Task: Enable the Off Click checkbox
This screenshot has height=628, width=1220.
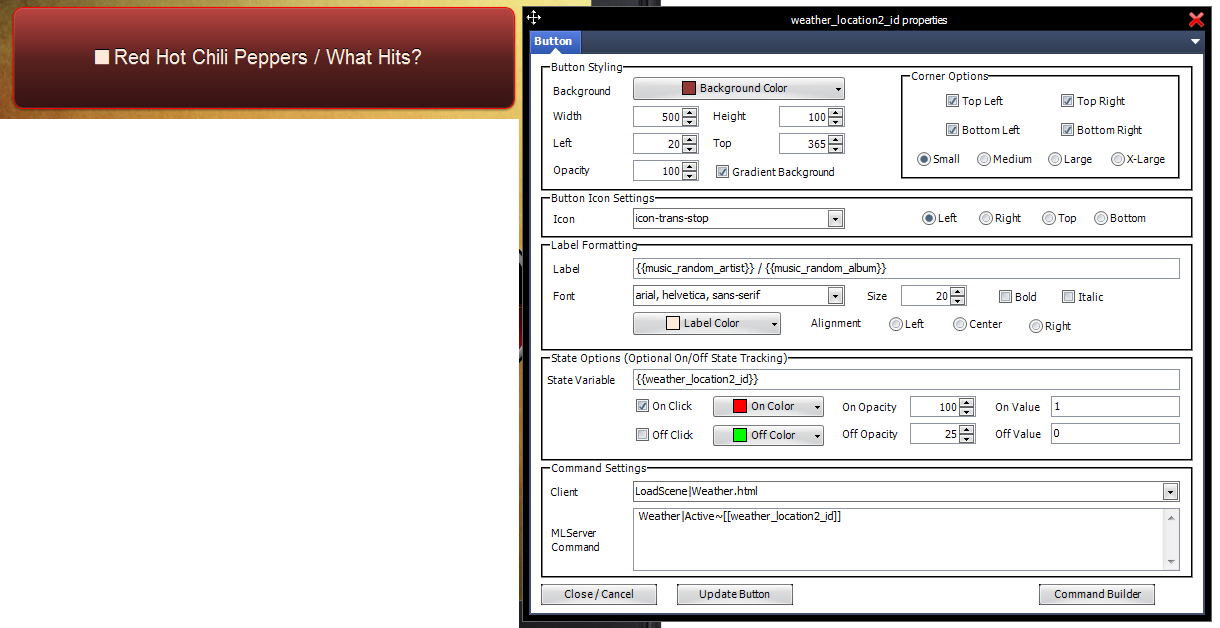Action: (643, 434)
